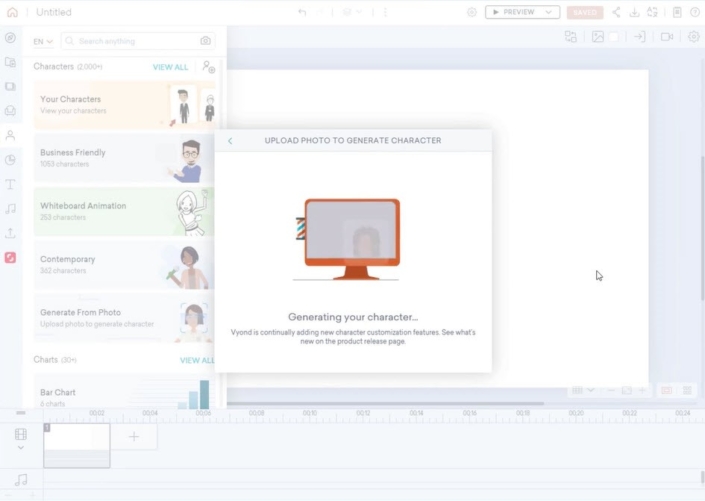
Task: Expand the Preview button dropdown arrow
Action: tap(548, 12)
